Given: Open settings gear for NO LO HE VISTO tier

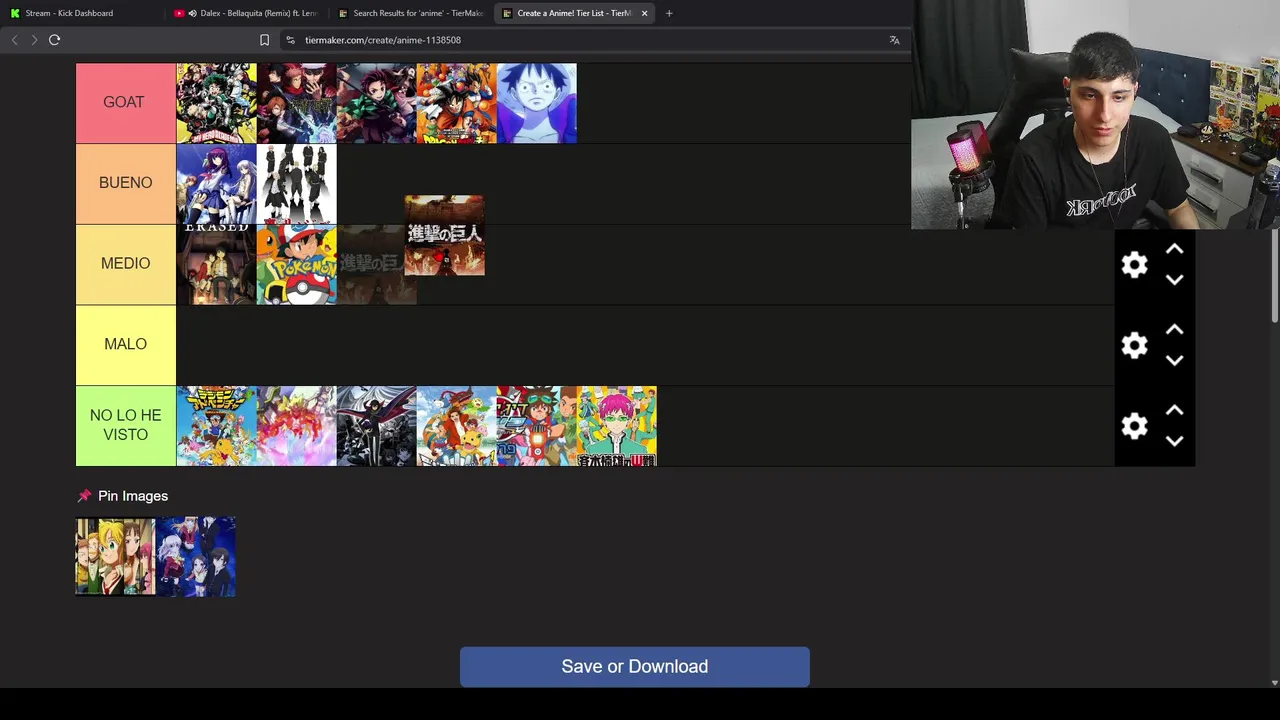Looking at the screenshot, I should (x=1134, y=426).
